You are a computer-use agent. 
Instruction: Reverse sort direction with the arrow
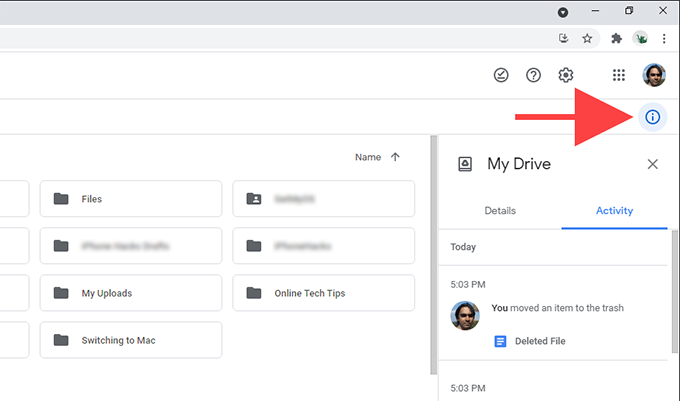[x=395, y=157]
